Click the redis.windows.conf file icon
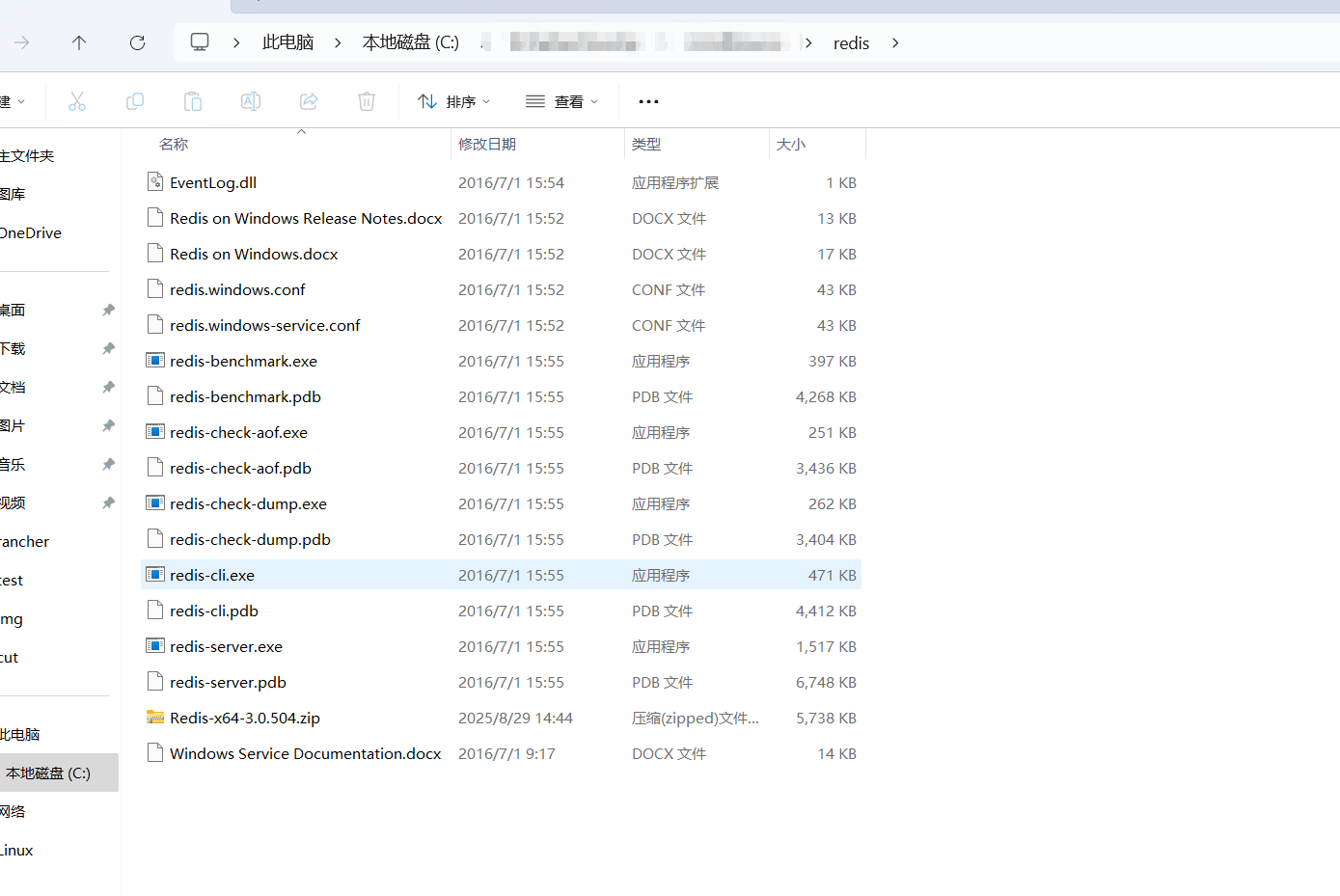 pyautogui.click(x=154, y=289)
